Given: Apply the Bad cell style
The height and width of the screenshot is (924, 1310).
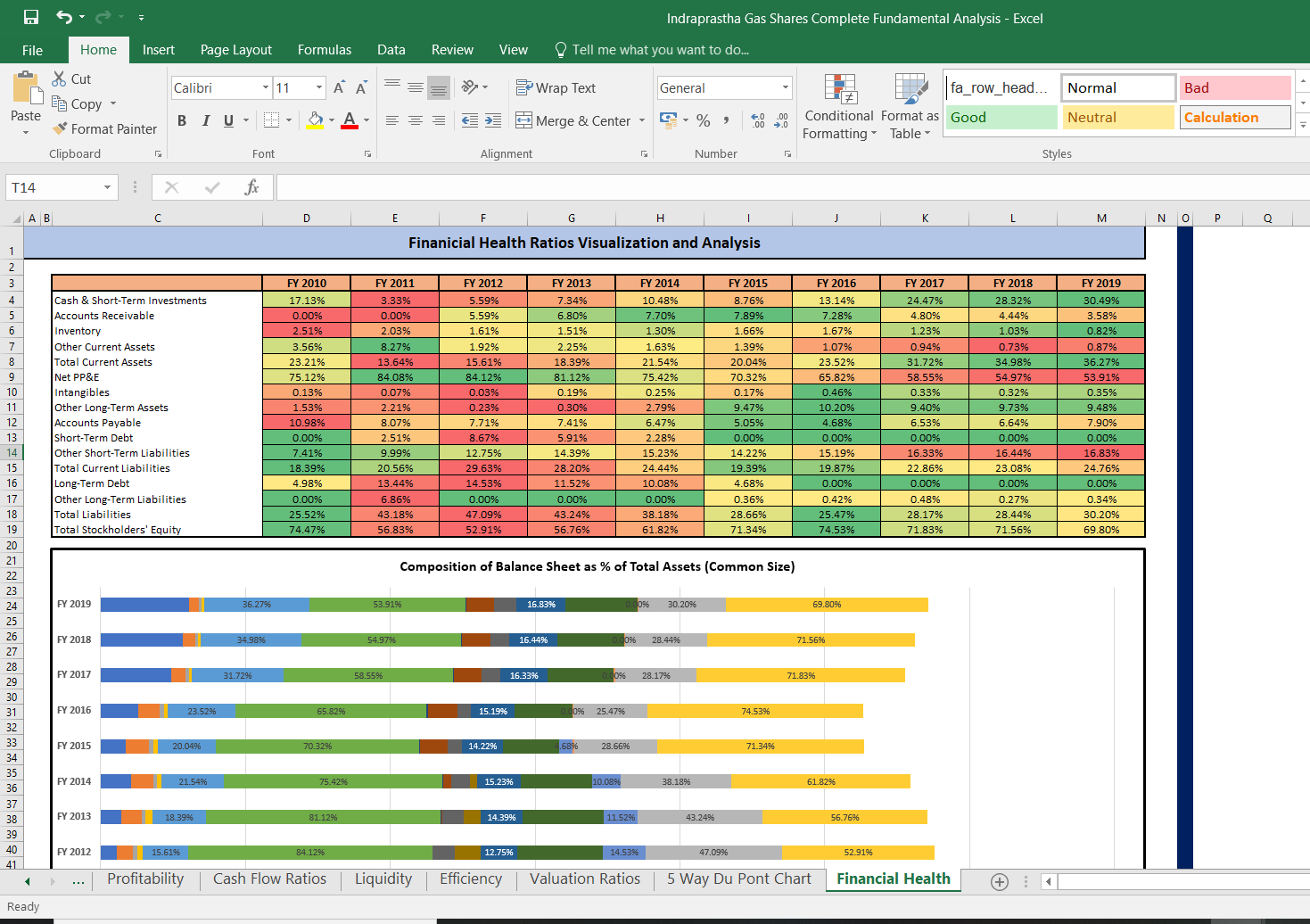Looking at the screenshot, I should click(1235, 87).
